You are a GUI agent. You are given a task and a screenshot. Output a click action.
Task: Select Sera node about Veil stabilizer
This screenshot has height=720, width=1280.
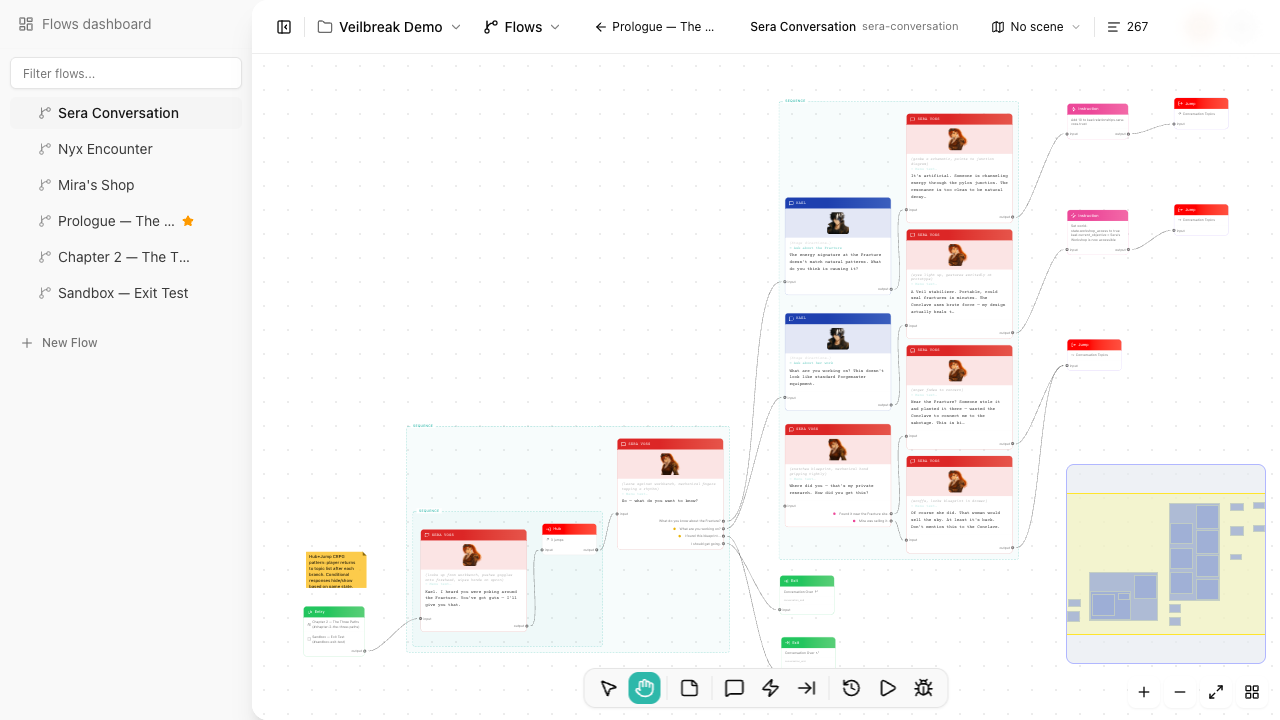tap(960, 282)
